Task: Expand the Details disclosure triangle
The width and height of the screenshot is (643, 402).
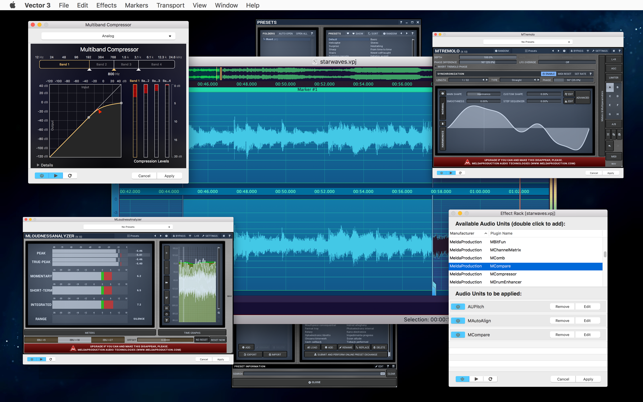Action: point(39,165)
